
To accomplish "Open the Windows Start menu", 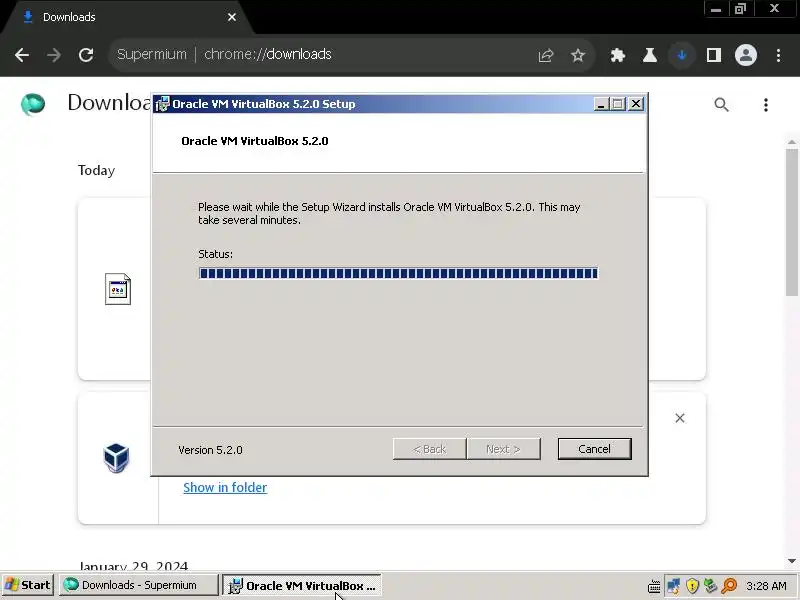I will (x=28, y=585).
